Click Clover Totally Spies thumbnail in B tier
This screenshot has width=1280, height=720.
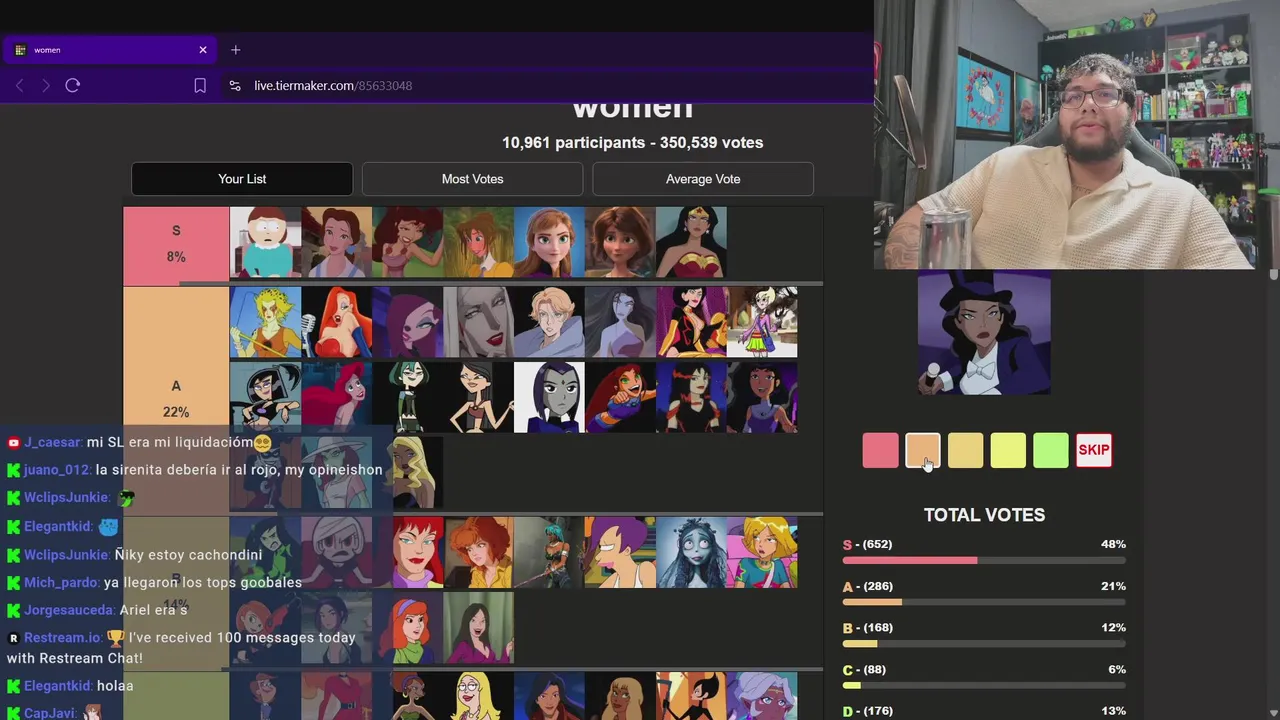click(762, 552)
